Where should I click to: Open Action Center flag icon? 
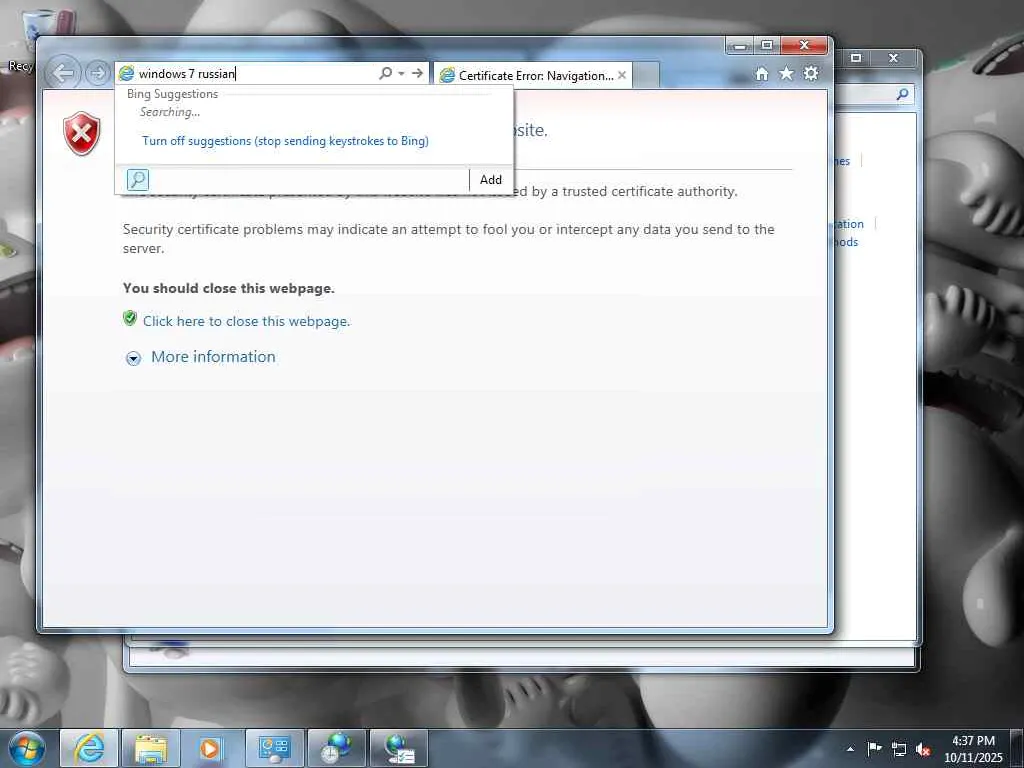[x=874, y=749]
